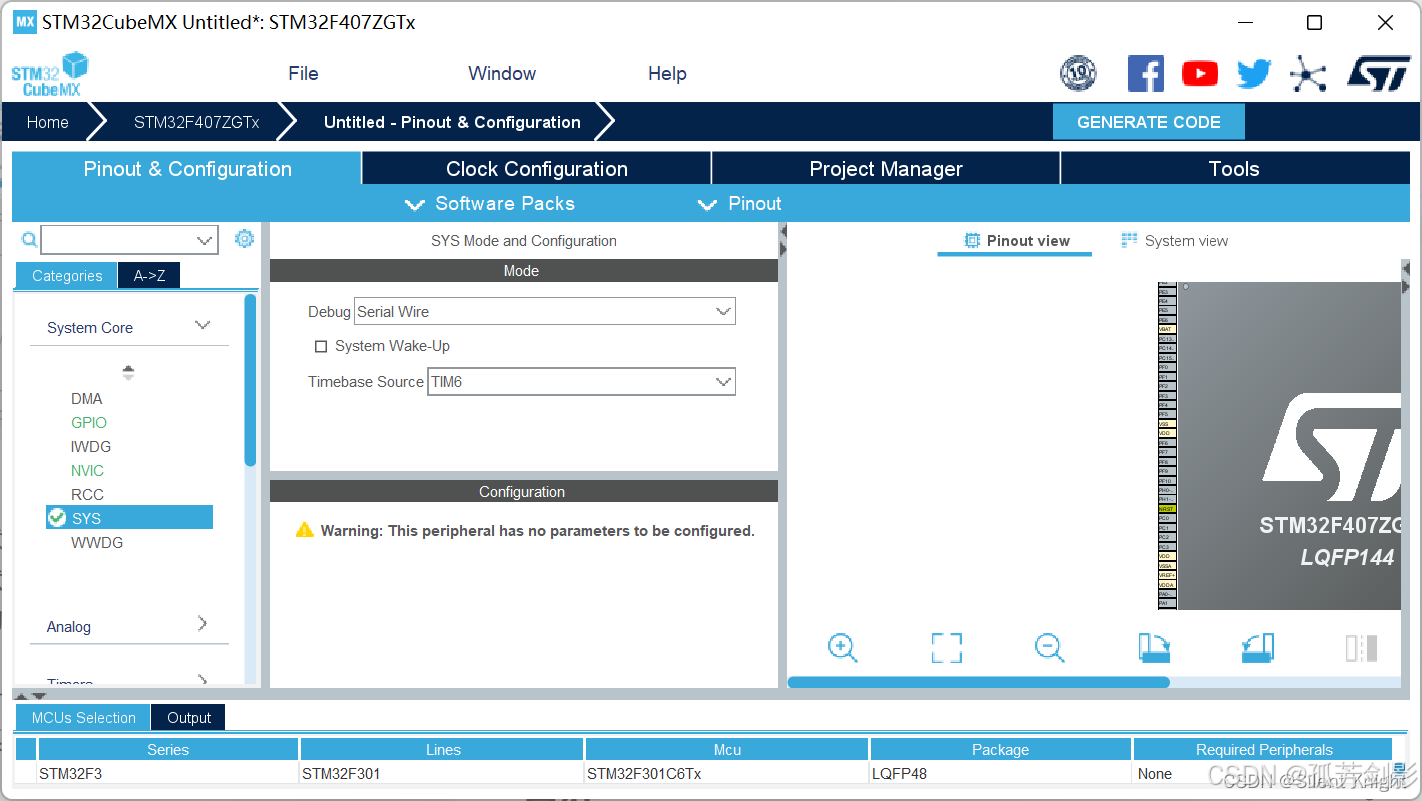The width and height of the screenshot is (1422, 801).
Task: Click the ST community network icon
Action: (1308, 74)
